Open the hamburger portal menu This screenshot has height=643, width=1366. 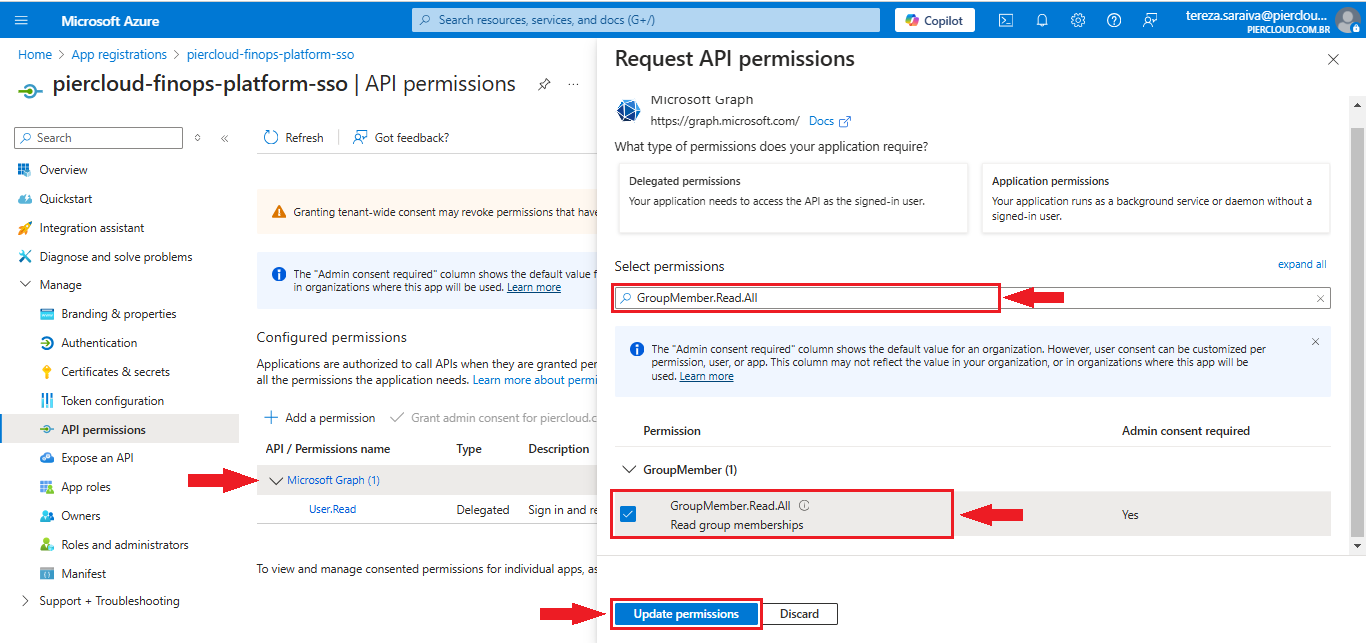21,20
